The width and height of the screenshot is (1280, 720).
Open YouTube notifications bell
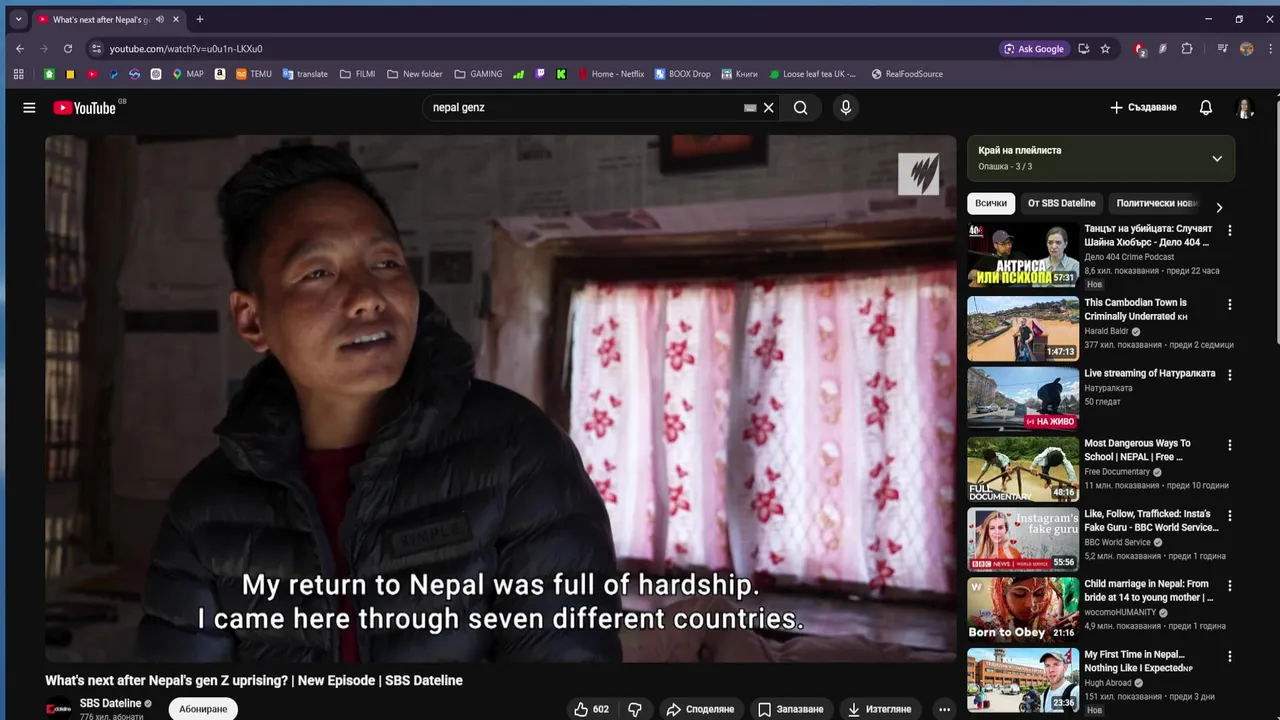click(x=1206, y=108)
